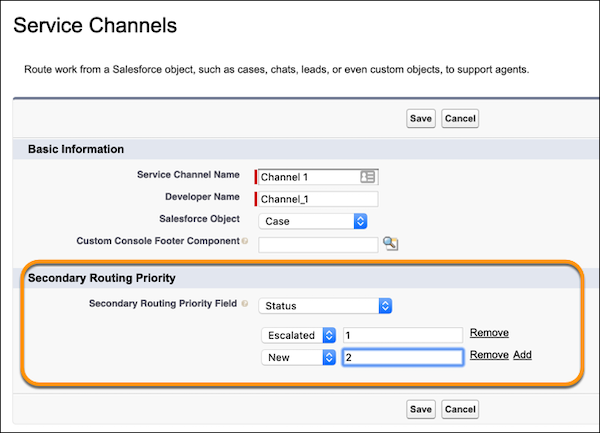Click the contact card icon in Service Channel Name field
600x433 pixels.
coord(367,177)
